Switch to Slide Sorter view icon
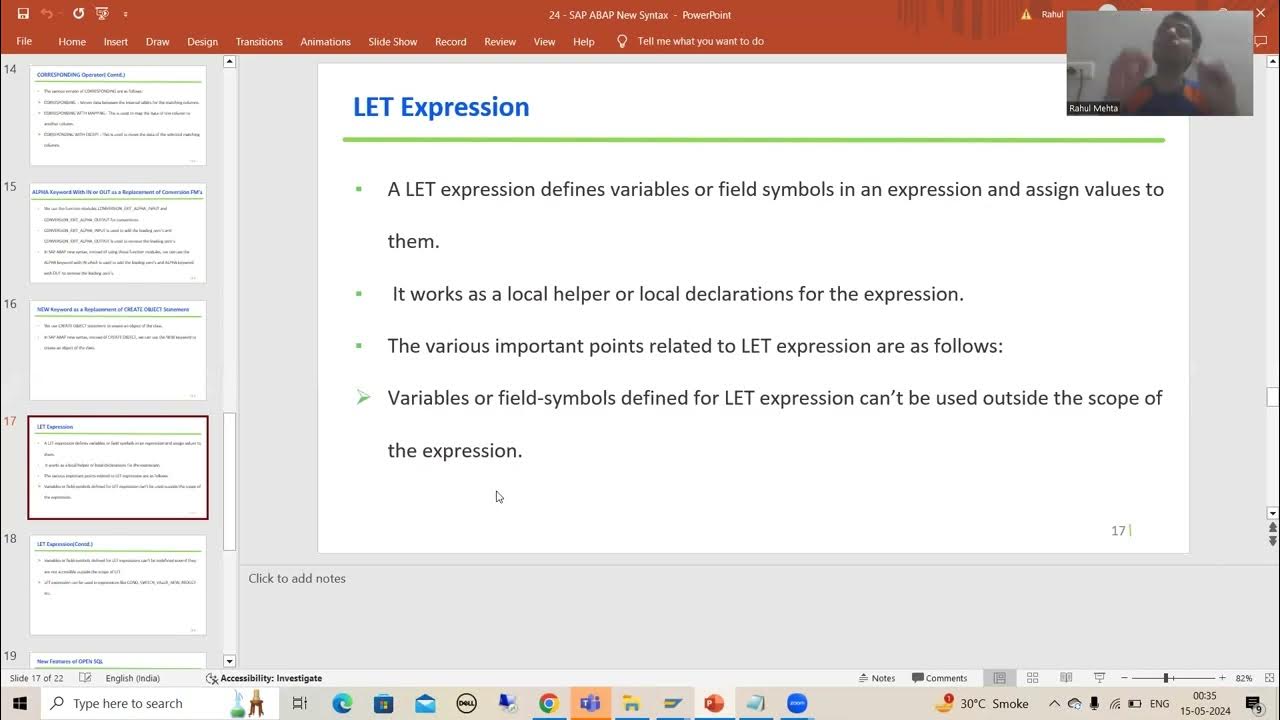This screenshot has height=720, width=1280. (1033, 678)
